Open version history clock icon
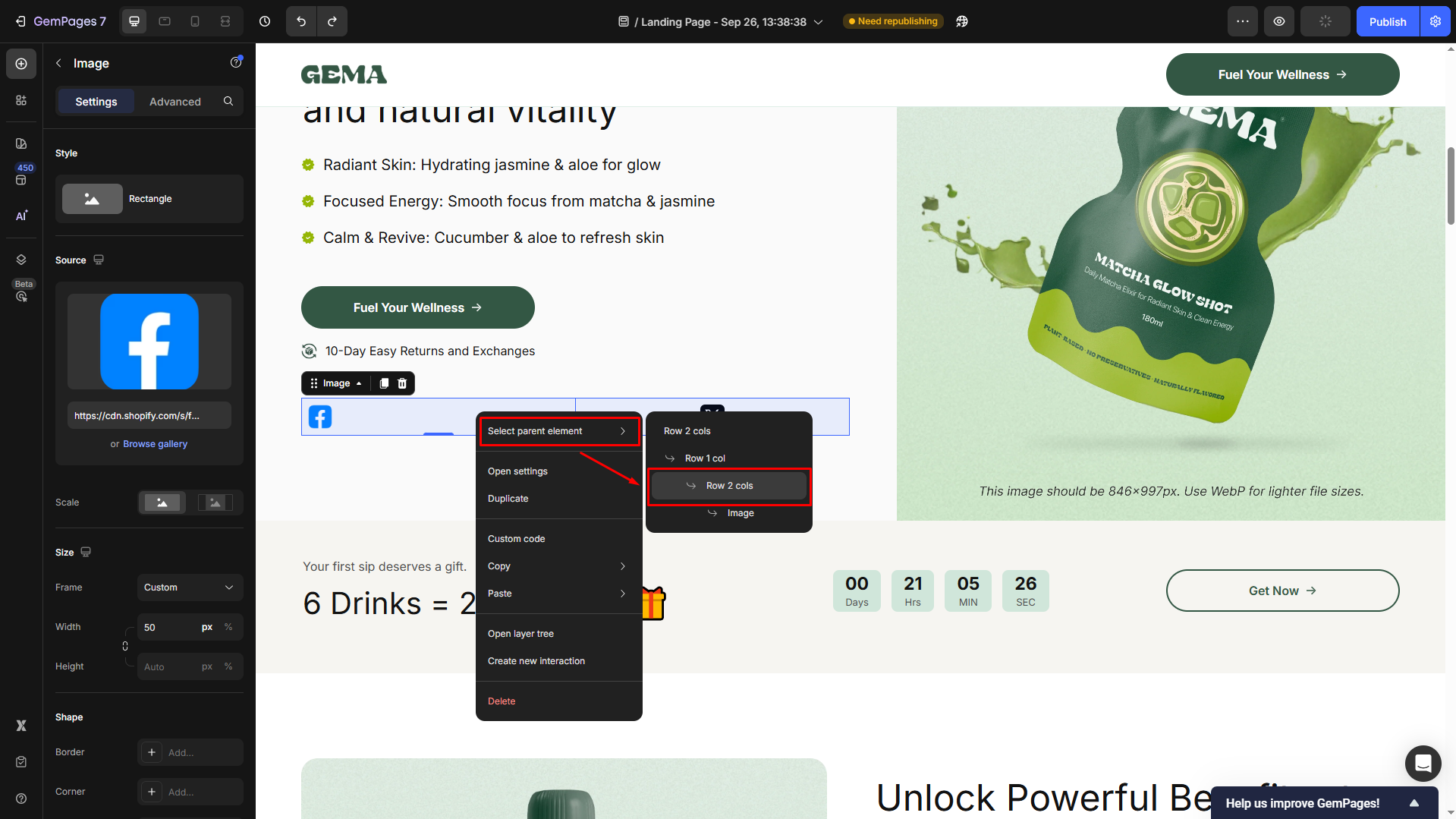Viewport: 1456px width, 819px height. tap(265, 21)
